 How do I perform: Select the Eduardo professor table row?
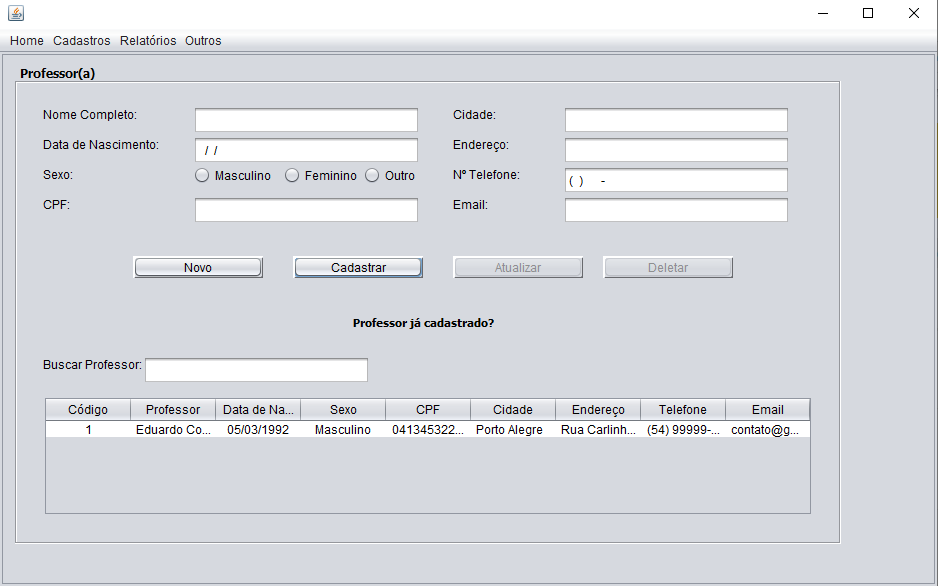pyautogui.click(x=428, y=429)
